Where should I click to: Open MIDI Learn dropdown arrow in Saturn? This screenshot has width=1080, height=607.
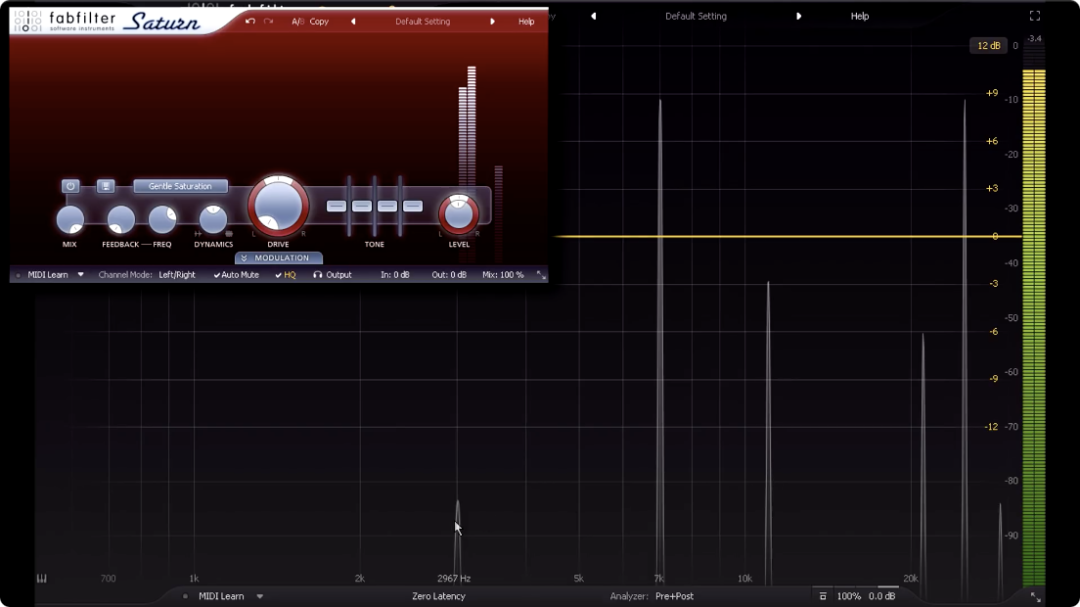point(81,275)
